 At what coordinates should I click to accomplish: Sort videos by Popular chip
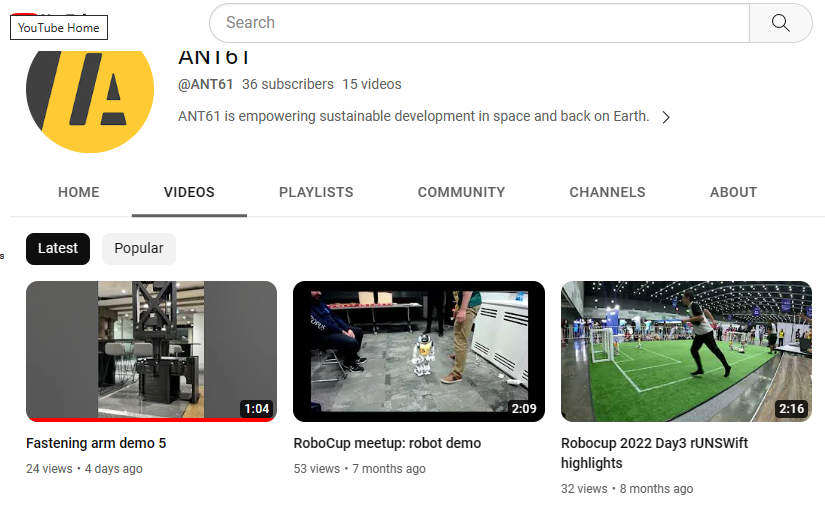coord(139,249)
